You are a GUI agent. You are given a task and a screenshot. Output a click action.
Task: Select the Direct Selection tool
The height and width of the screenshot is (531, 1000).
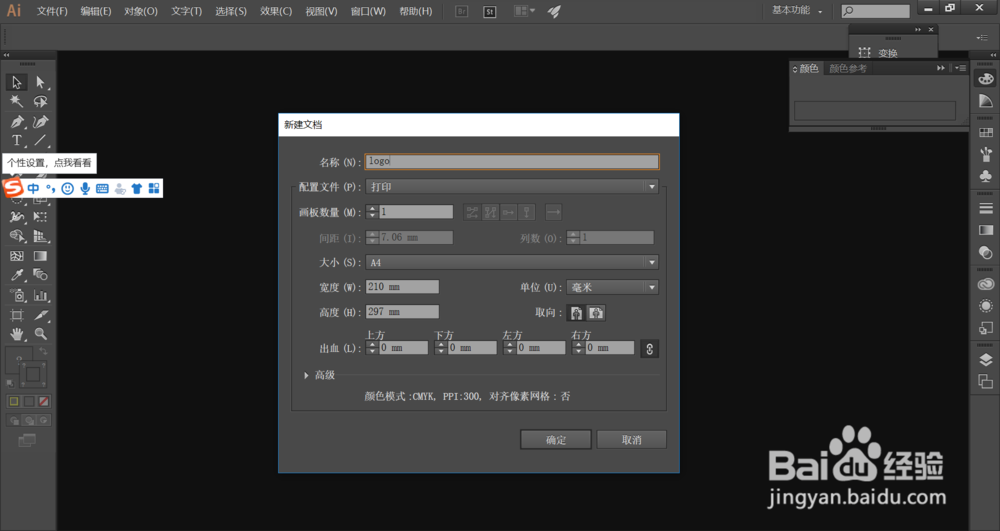[41, 82]
